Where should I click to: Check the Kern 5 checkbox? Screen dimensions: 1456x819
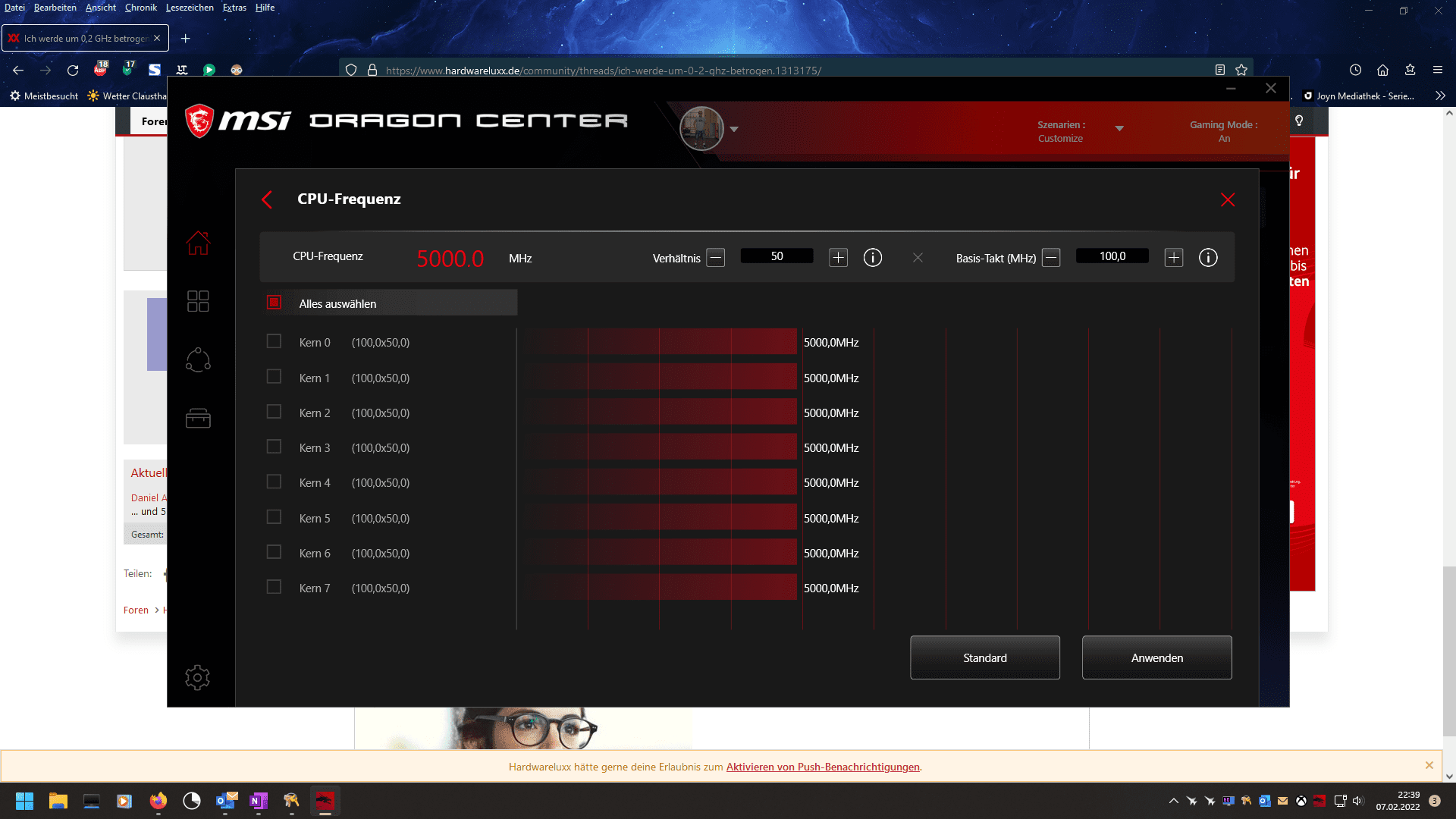click(x=274, y=517)
